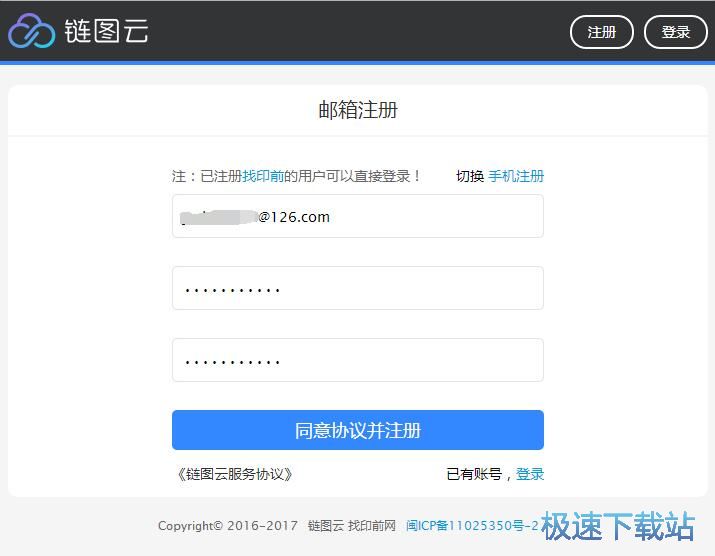Click the @126.com text in email field
The image size is (715, 556).
pos(294,217)
